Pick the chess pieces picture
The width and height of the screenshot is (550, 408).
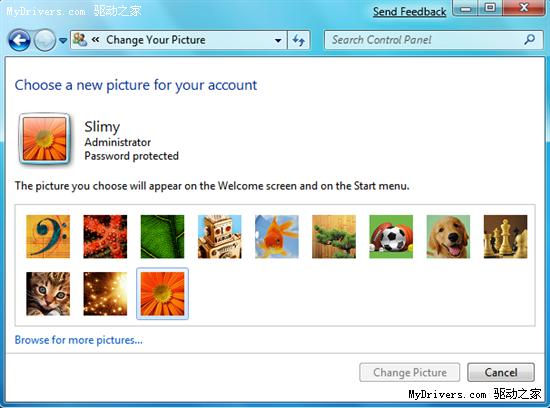pos(505,236)
